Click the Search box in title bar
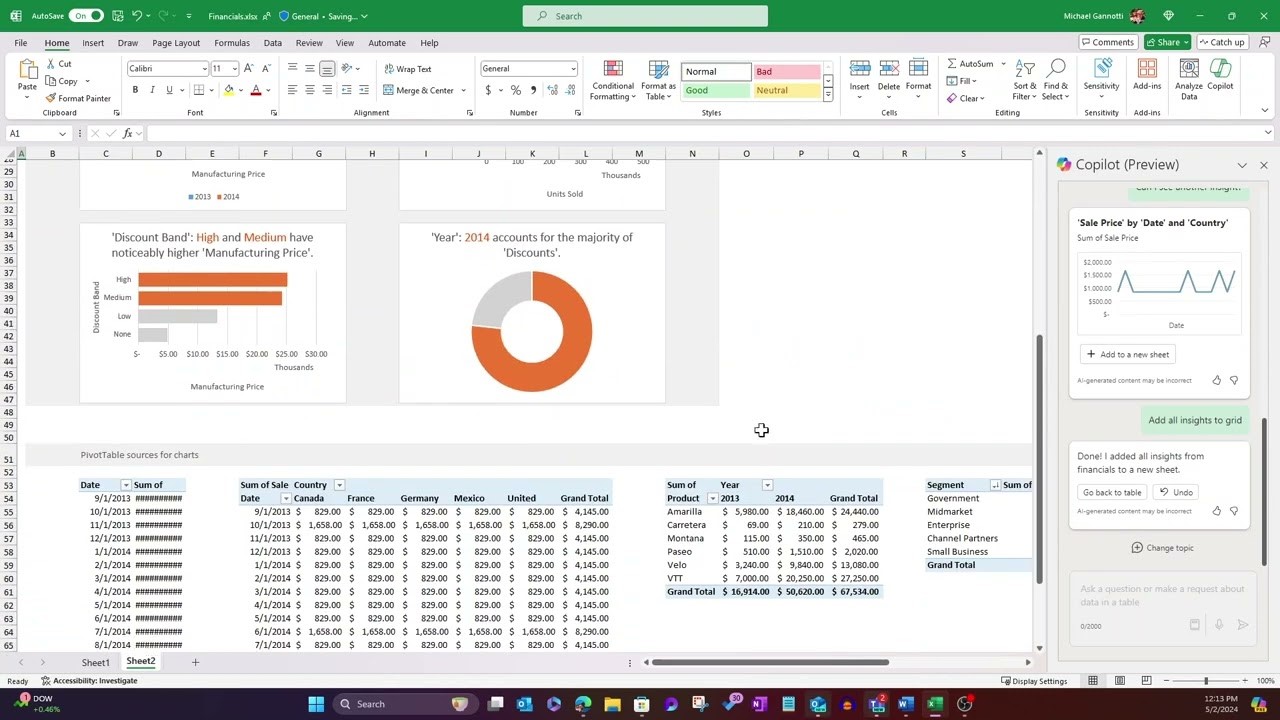Screen dimensions: 1280x720 pyautogui.click(x=645, y=16)
